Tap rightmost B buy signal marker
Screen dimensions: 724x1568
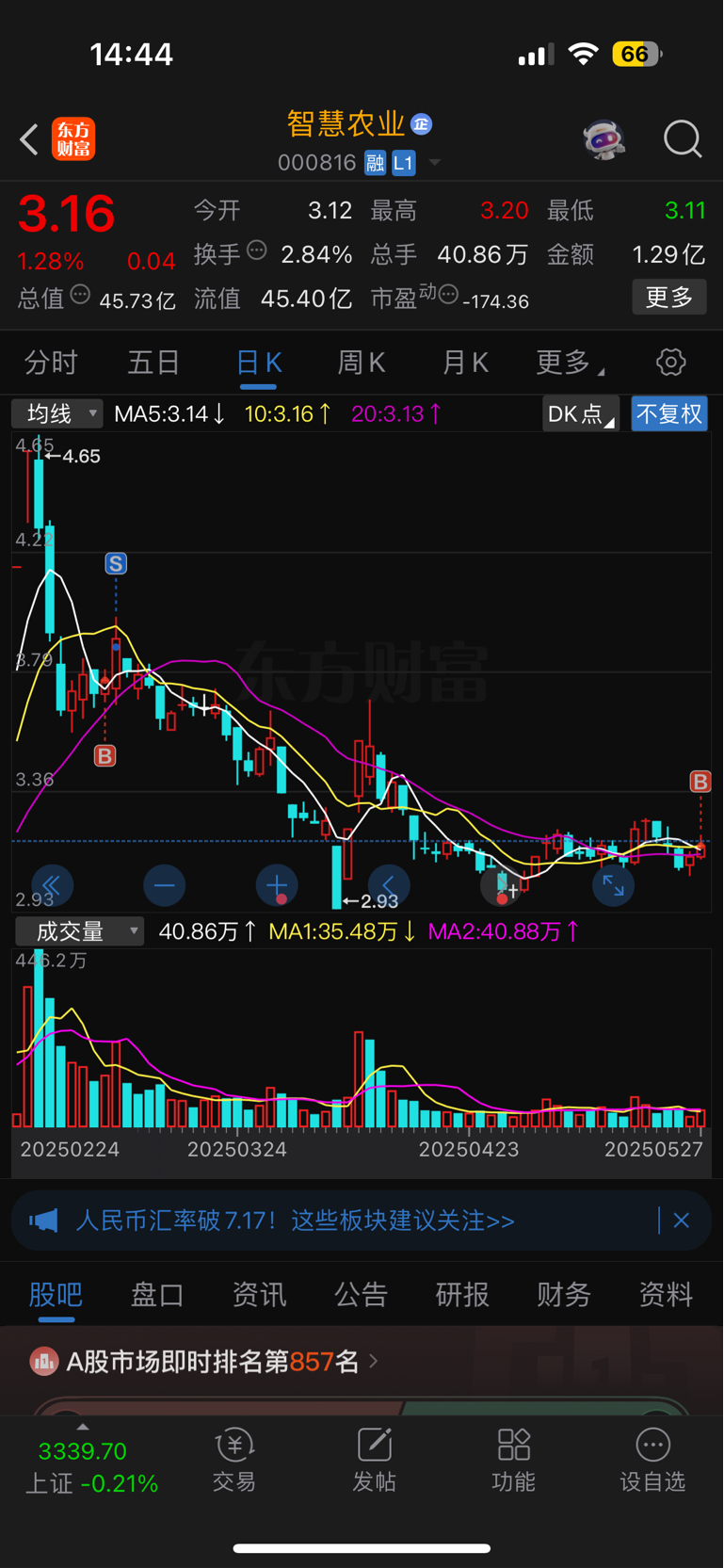(x=700, y=782)
